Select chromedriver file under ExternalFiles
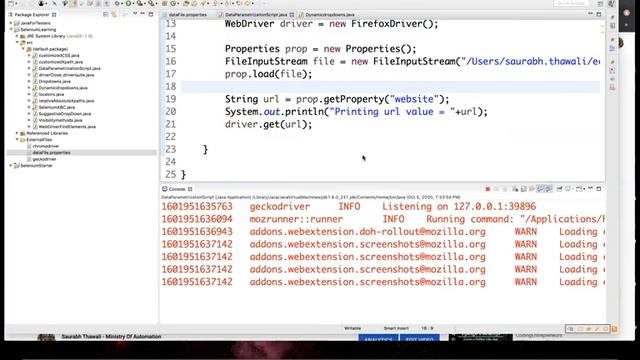 click(x=46, y=146)
